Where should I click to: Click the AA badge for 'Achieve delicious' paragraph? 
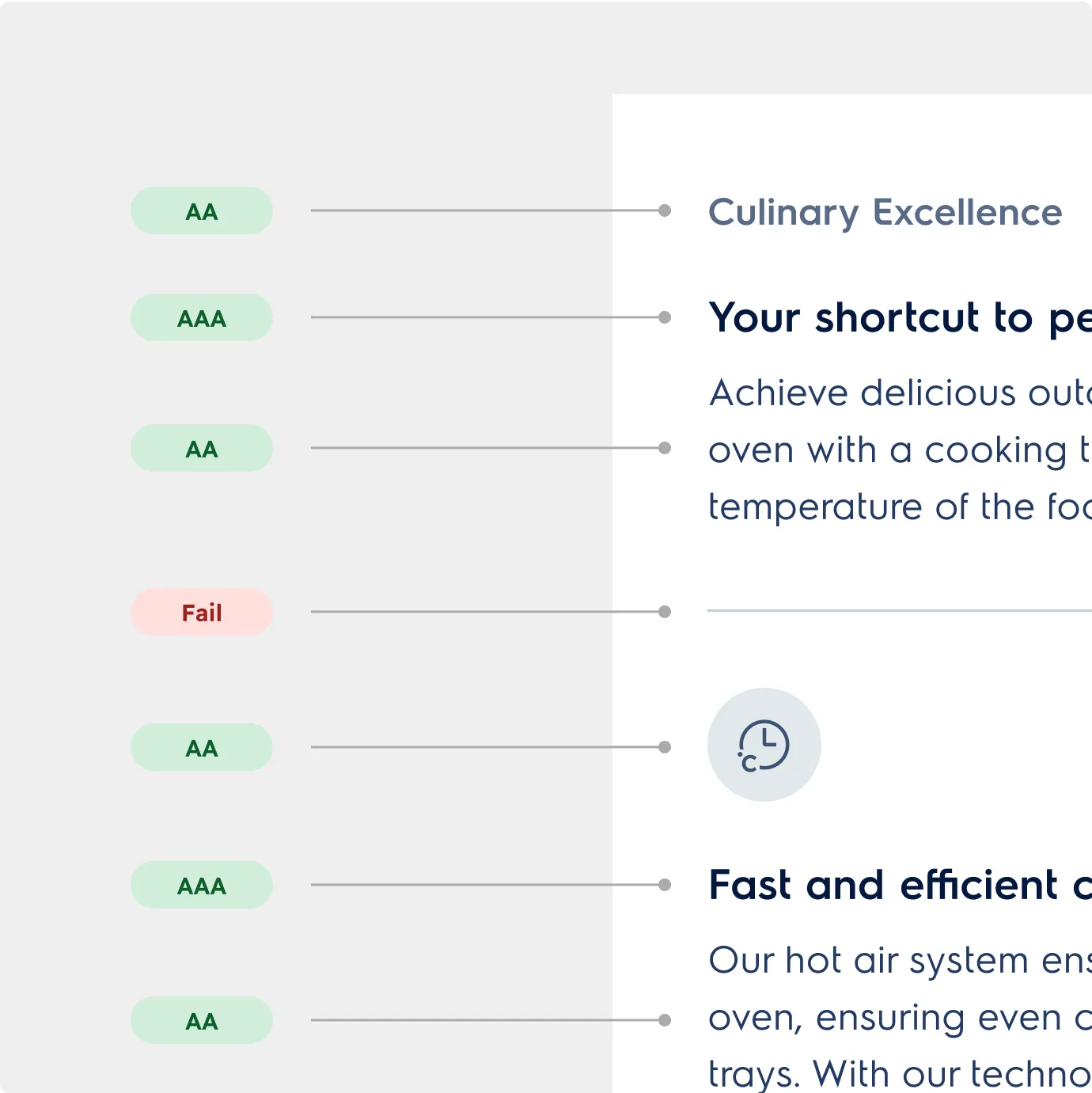tap(202, 448)
